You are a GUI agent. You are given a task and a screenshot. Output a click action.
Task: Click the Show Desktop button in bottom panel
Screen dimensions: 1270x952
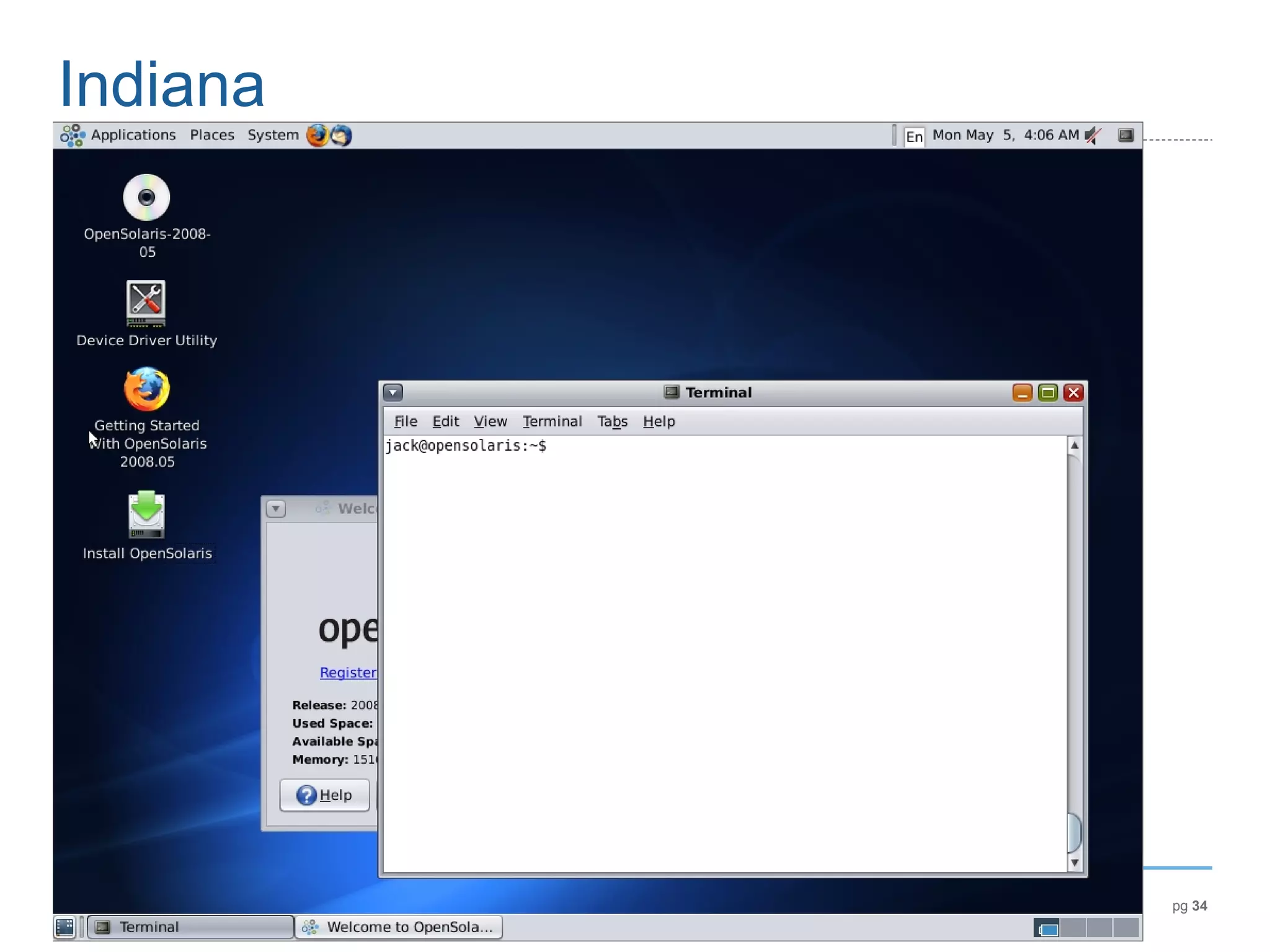[64, 927]
